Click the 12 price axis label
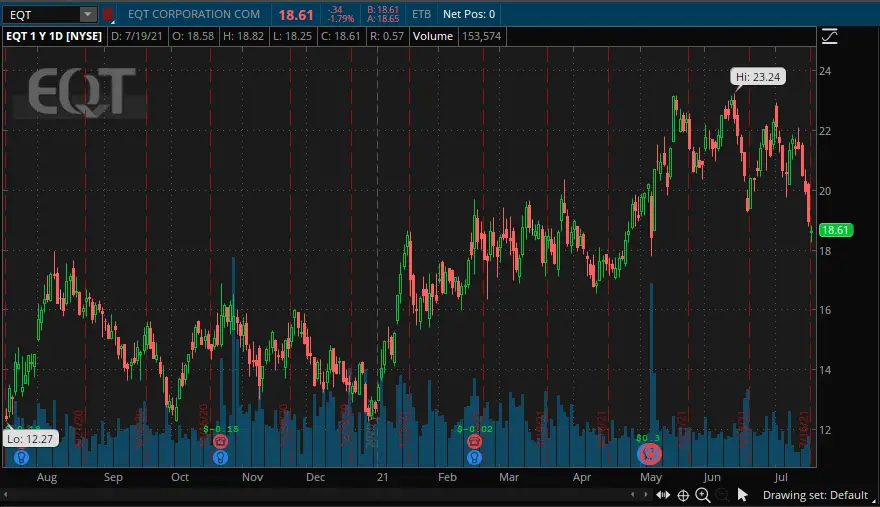Screen dimensions: 880x507 click(825, 430)
